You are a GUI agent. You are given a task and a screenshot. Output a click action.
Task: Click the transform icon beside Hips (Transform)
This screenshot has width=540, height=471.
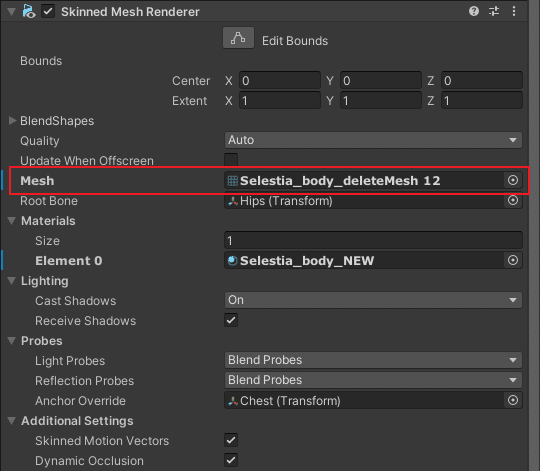(232, 201)
